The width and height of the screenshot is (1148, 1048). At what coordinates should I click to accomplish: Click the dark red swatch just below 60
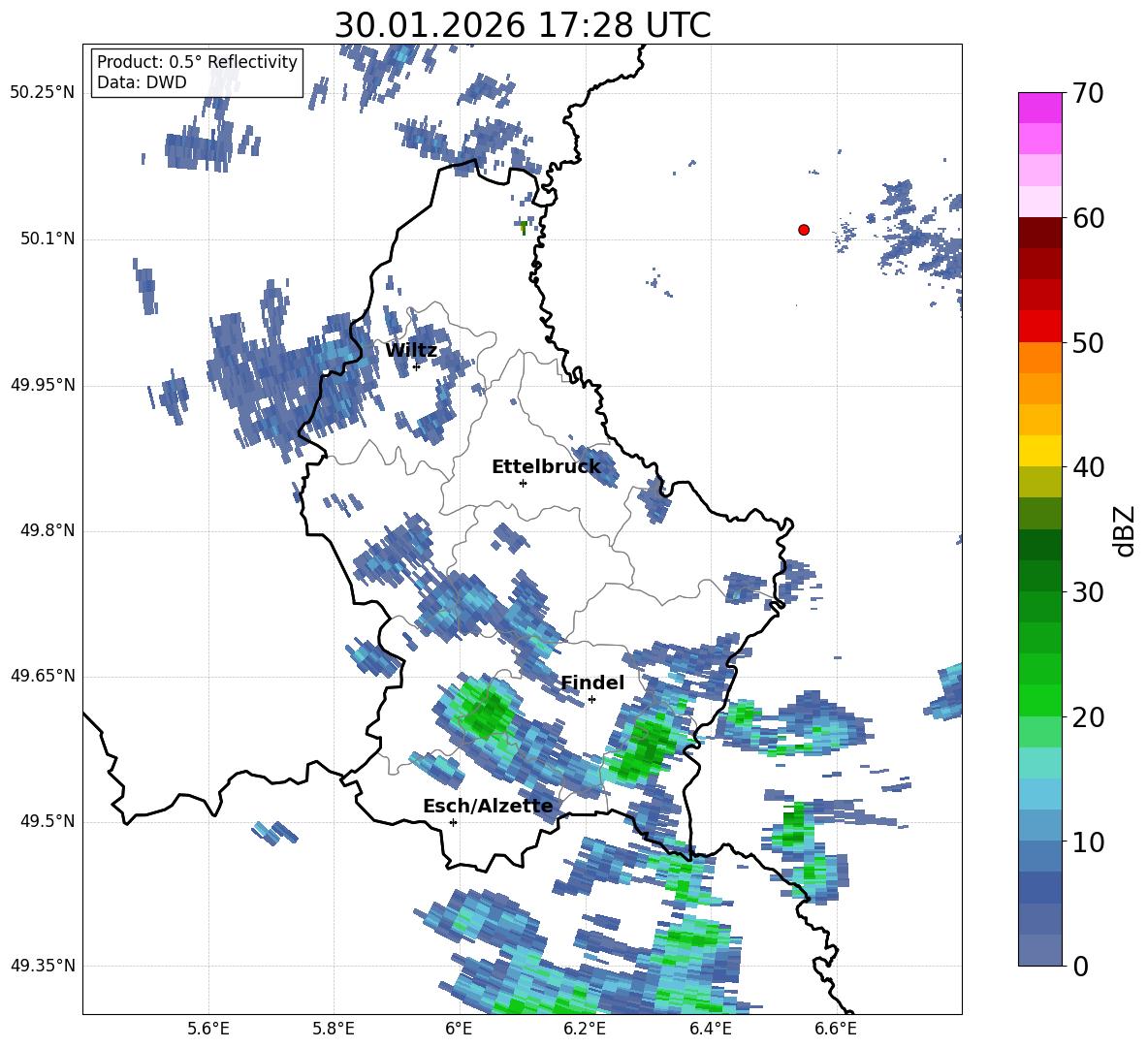click(1039, 233)
